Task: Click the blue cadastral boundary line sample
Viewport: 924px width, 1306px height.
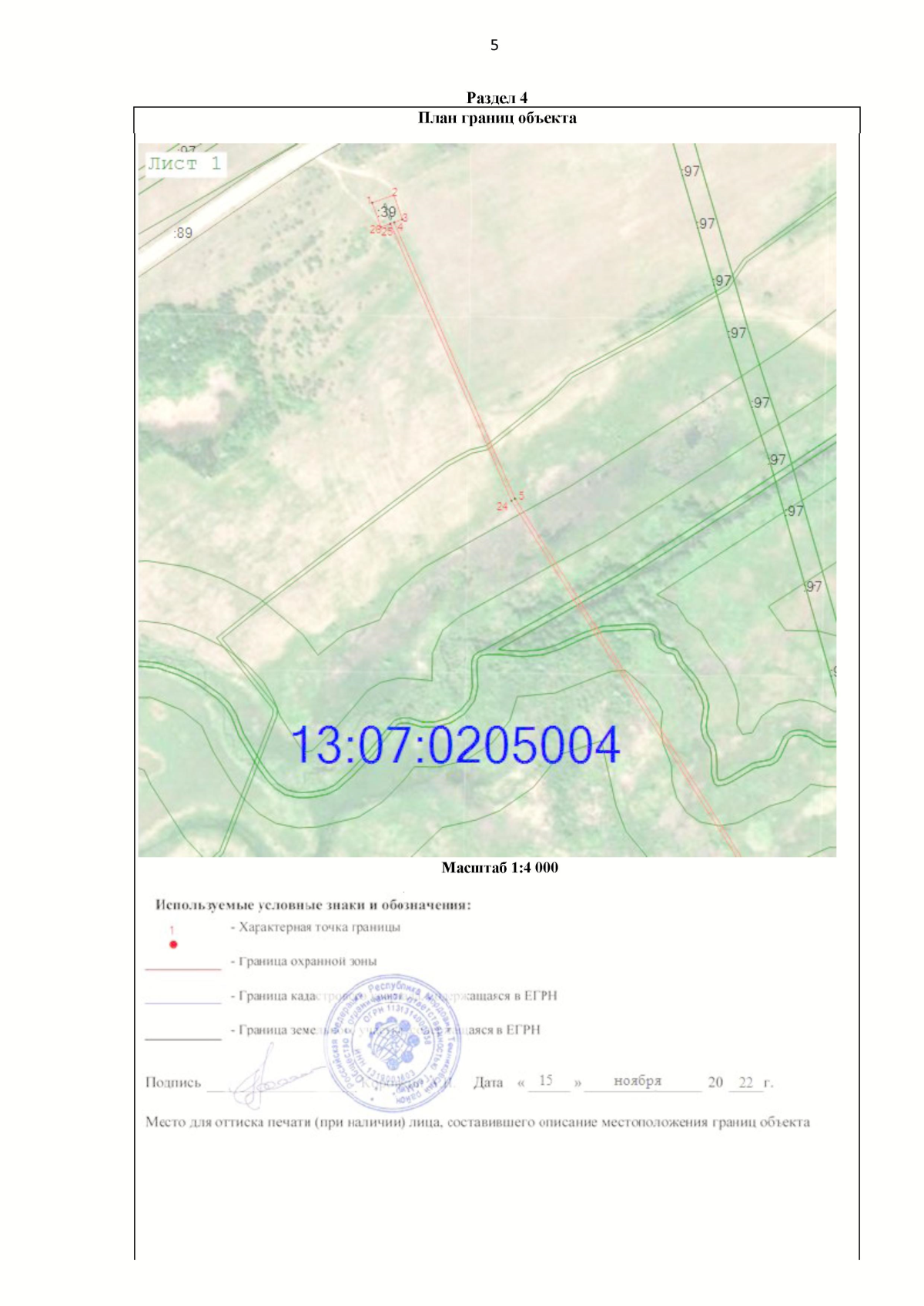Action: point(182,1003)
